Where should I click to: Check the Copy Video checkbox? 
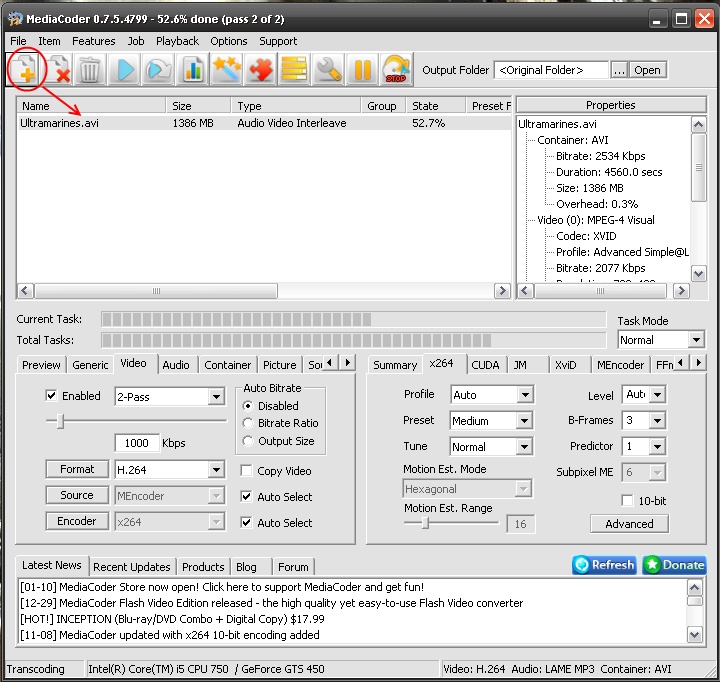[247, 471]
